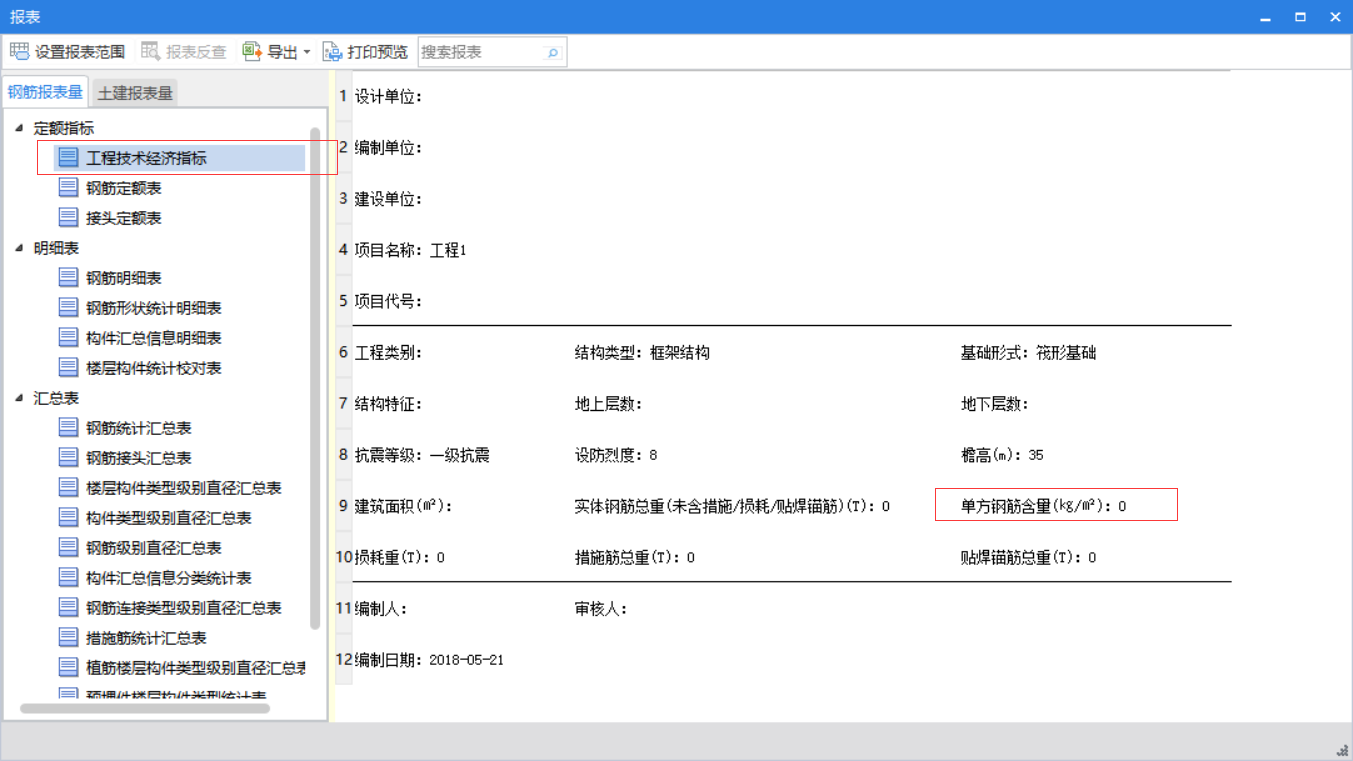The image size is (1353, 761).
Task: Click the 贴焊锚筋总重(T): 0 text
Action: [1028, 557]
